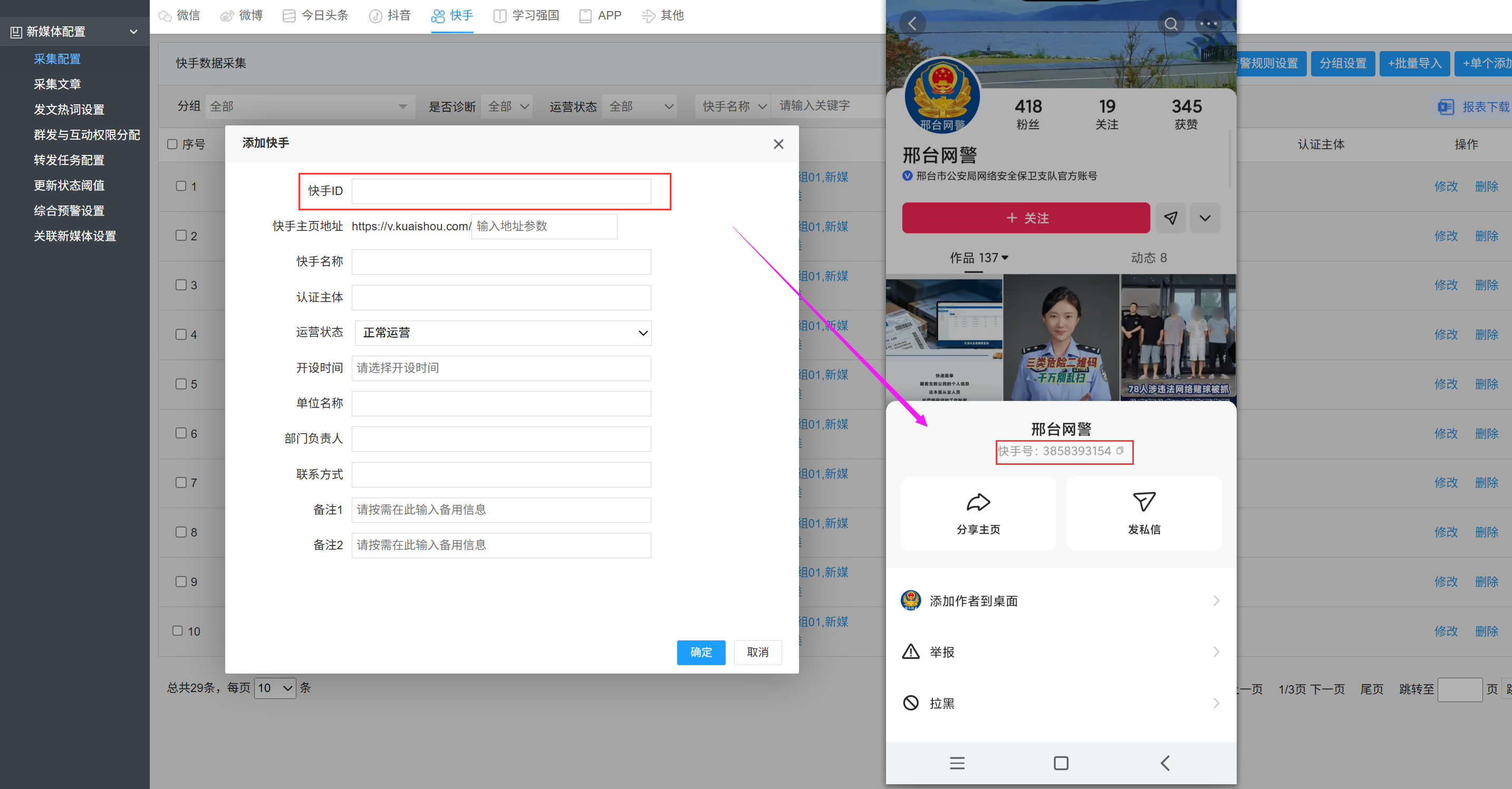Click the 报表下载 Excel icon
This screenshot has width=1512, height=789.
click(x=1446, y=107)
